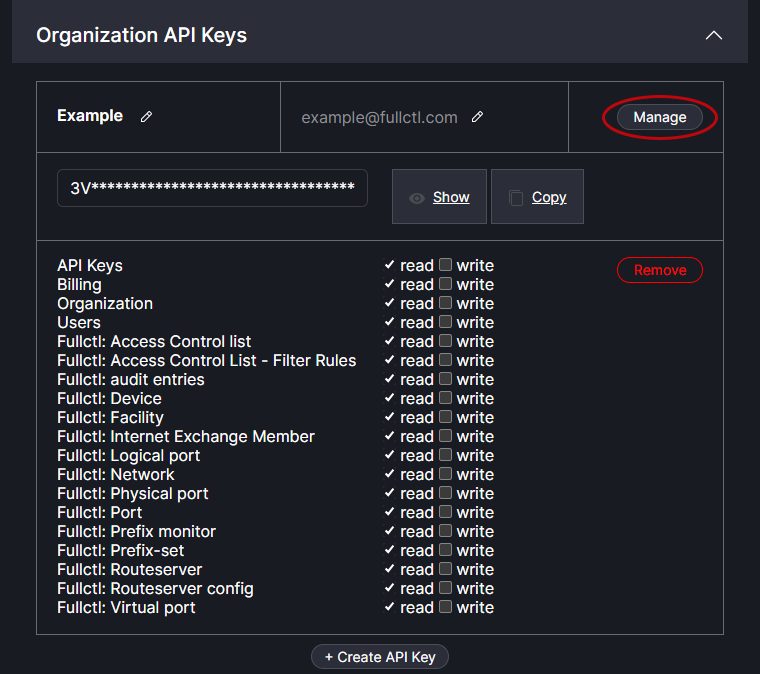This screenshot has height=674, width=760.
Task: Click the eye icon to show key
Action: click(x=417, y=198)
